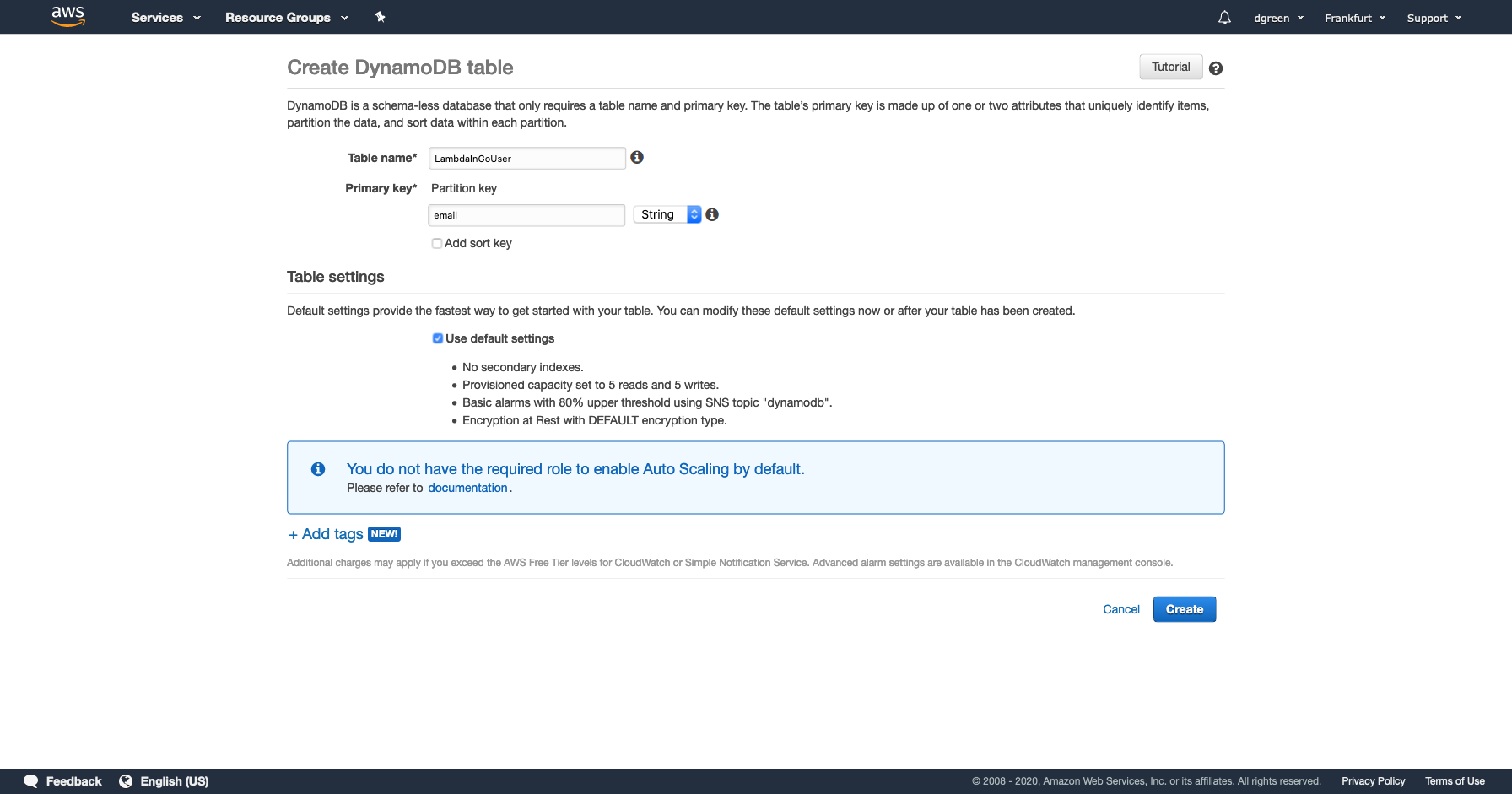Viewport: 1512px width, 794px height.
Task: Click the Encryption at Rest bullet text
Action: click(595, 420)
